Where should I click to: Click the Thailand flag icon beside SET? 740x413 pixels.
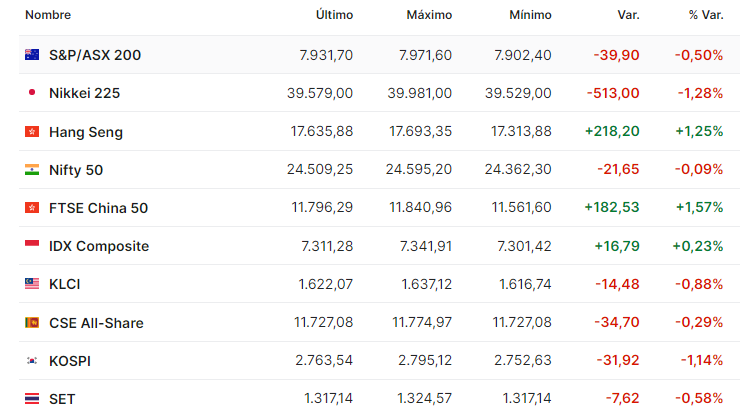(x=32, y=398)
